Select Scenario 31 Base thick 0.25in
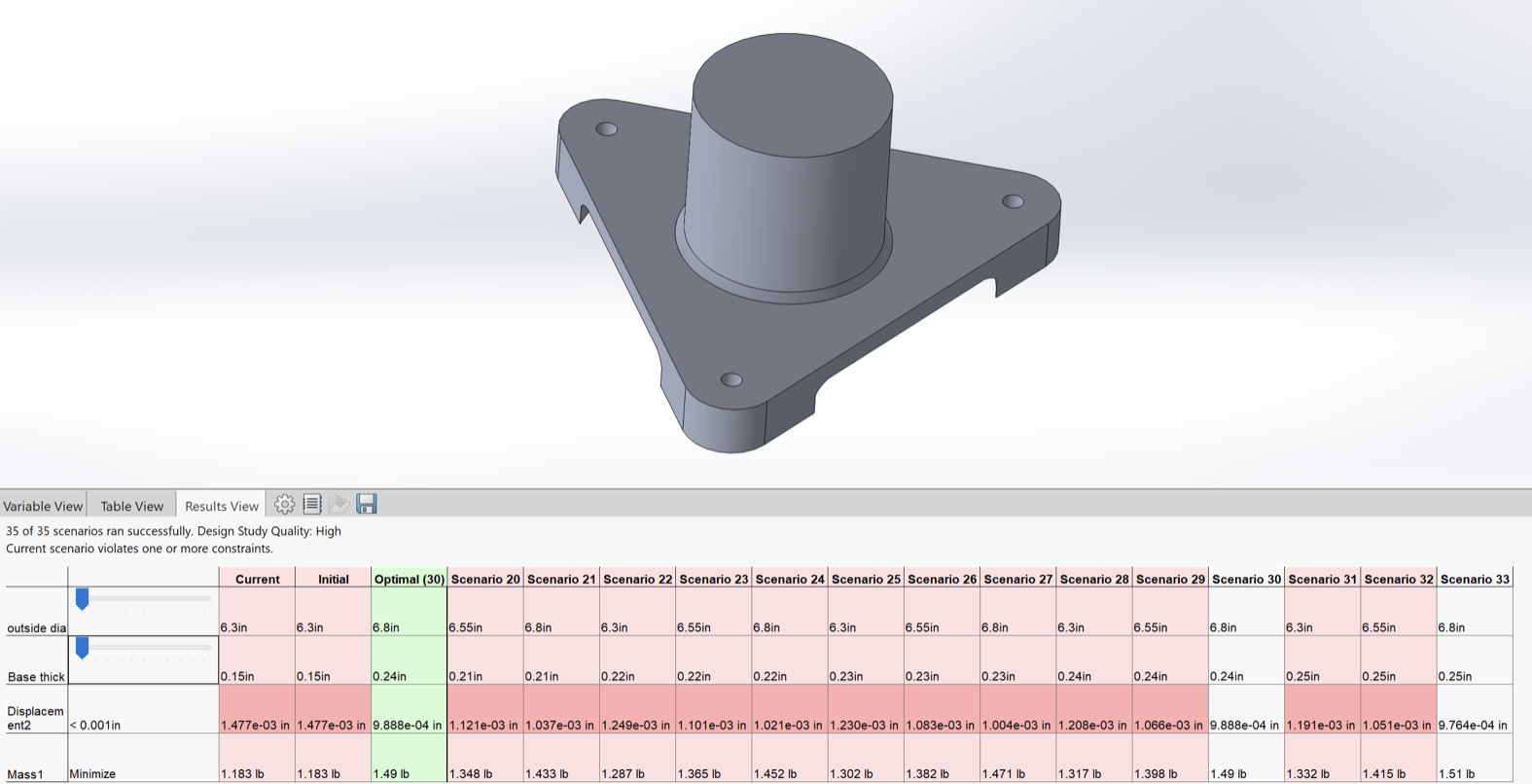 (1322, 660)
